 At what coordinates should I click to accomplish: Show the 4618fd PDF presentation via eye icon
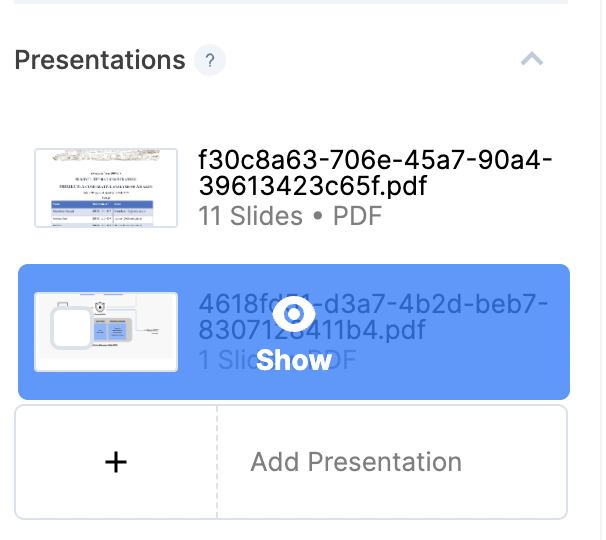pos(294,314)
